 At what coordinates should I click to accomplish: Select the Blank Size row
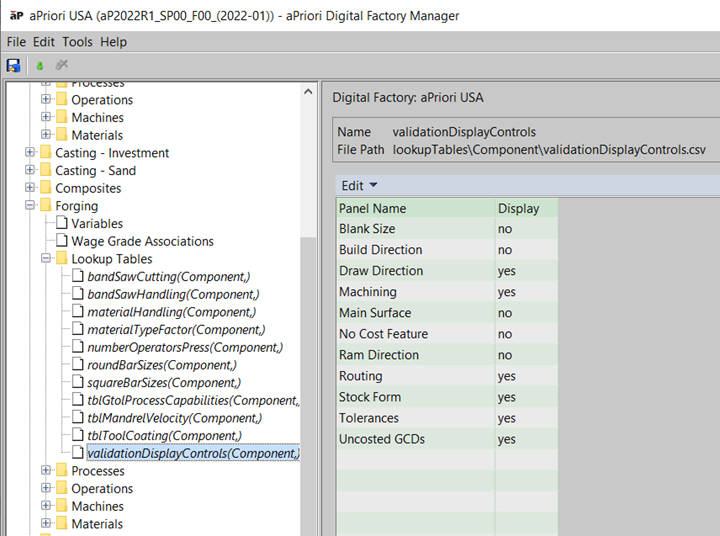[x=447, y=229]
